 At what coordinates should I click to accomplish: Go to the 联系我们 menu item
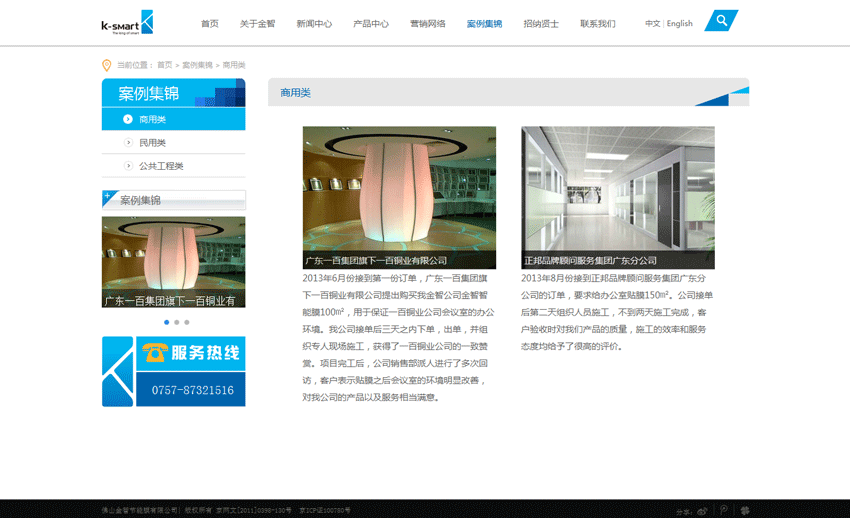coord(598,24)
